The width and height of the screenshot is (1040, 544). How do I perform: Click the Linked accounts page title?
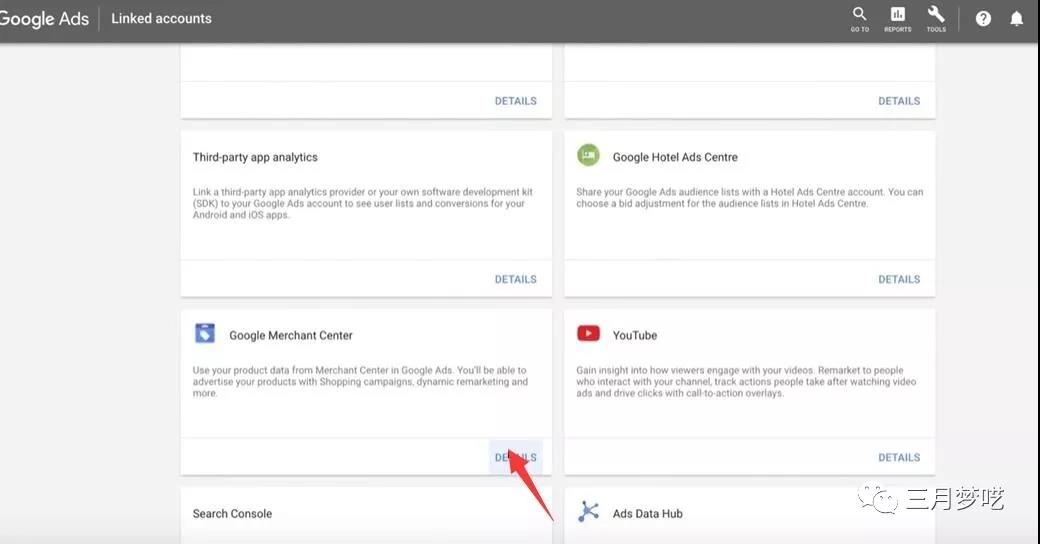pos(161,19)
